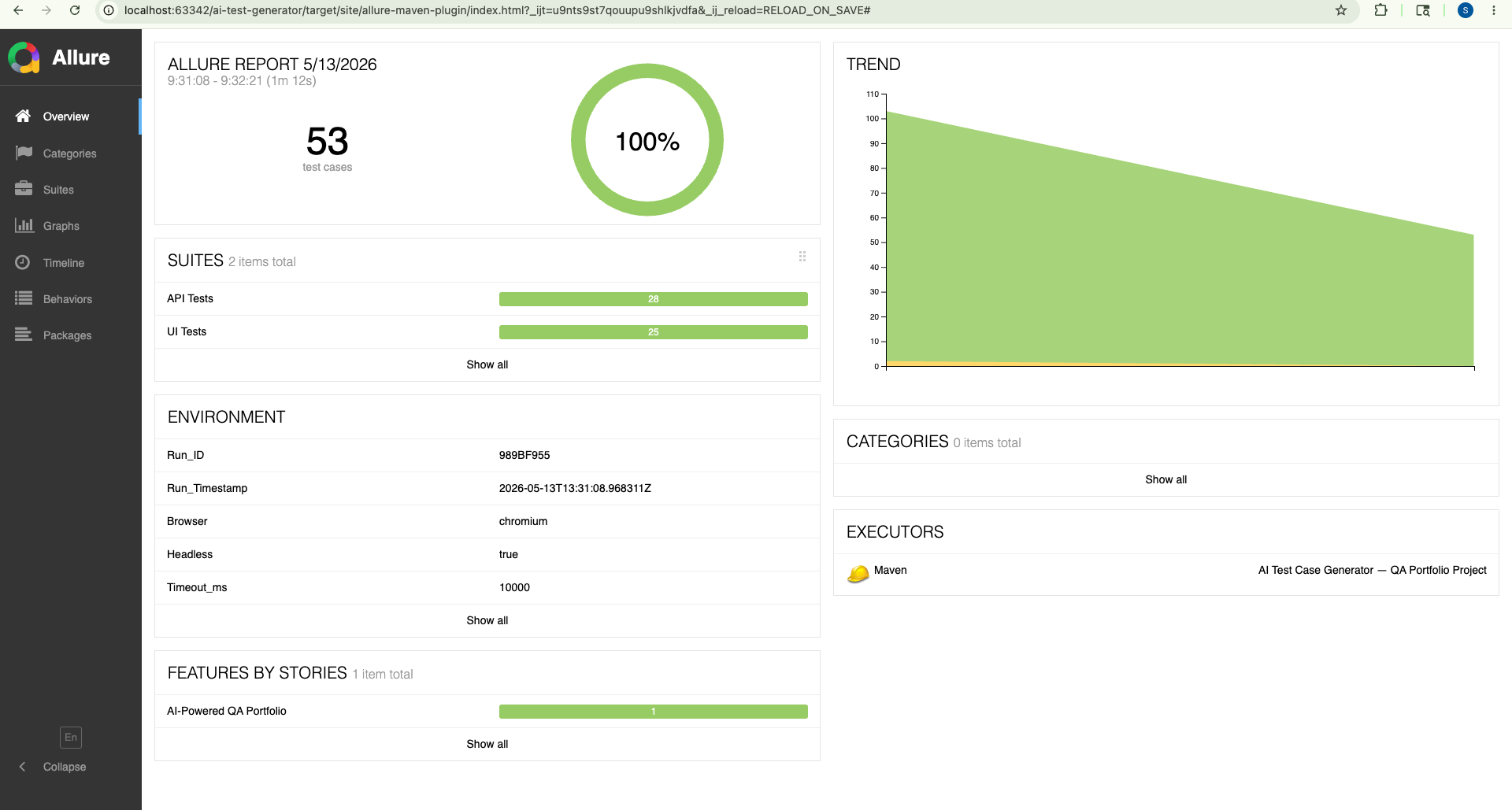
Task: Open the browser extensions puzzle icon
Action: coord(1380,10)
